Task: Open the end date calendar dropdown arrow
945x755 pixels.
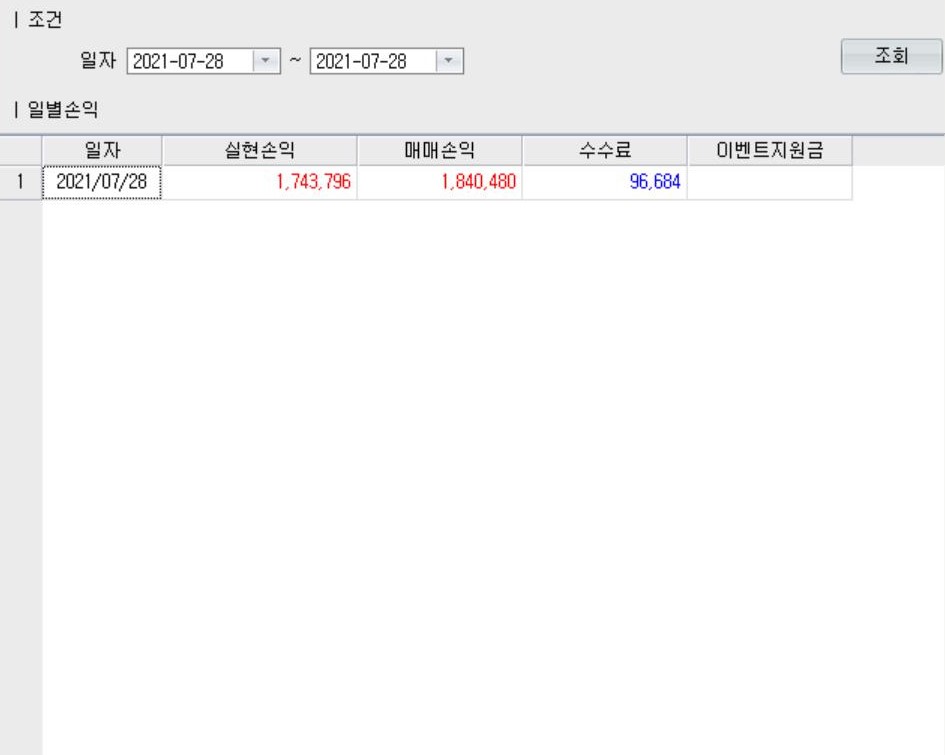Action: pos(448,62)
